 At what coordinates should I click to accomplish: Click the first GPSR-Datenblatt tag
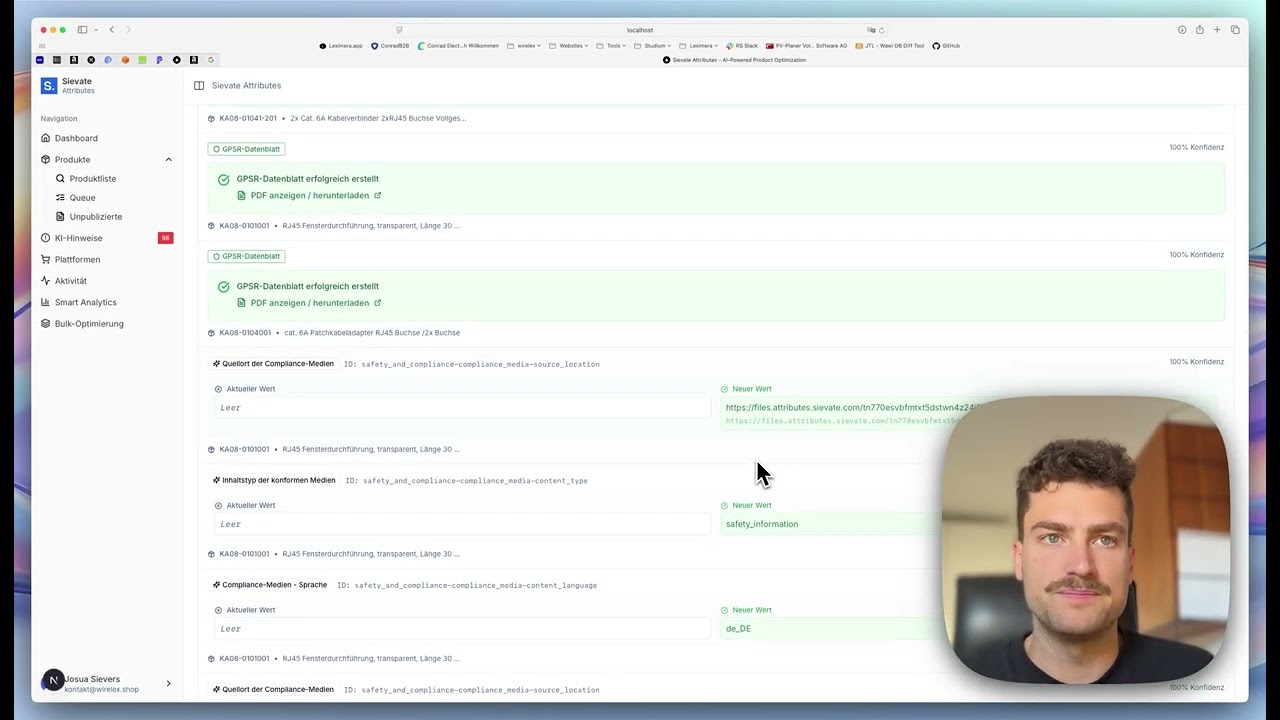point(246,149)
